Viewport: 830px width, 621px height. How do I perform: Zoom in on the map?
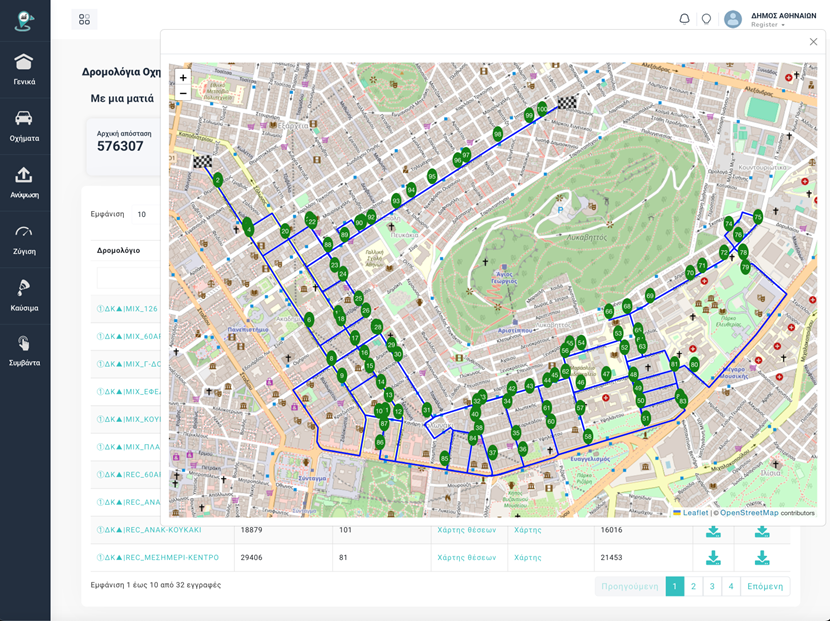pos(182,78)
